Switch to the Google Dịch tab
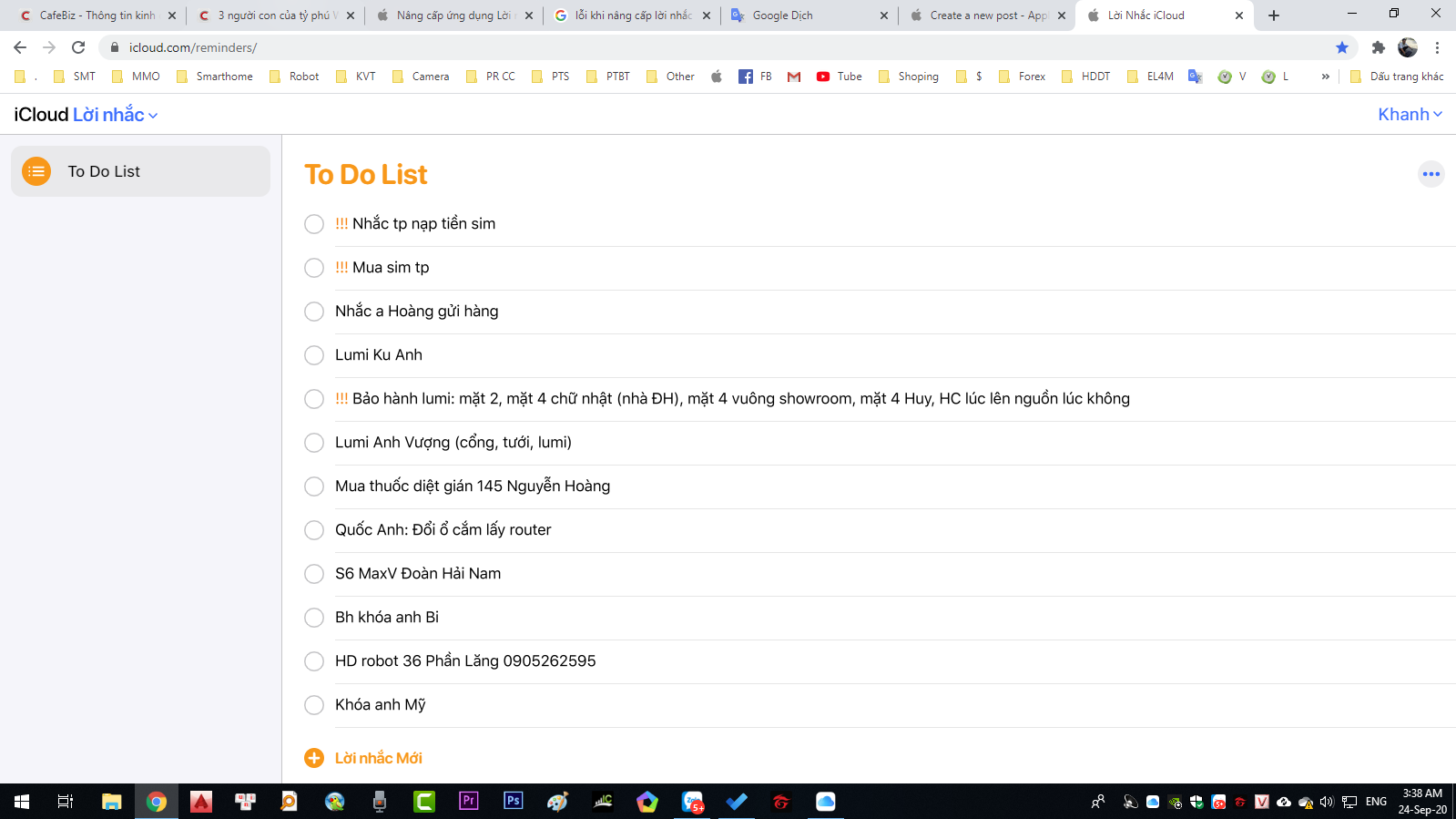Screen dimensions: 1456x819 click(x=809, y=15)
